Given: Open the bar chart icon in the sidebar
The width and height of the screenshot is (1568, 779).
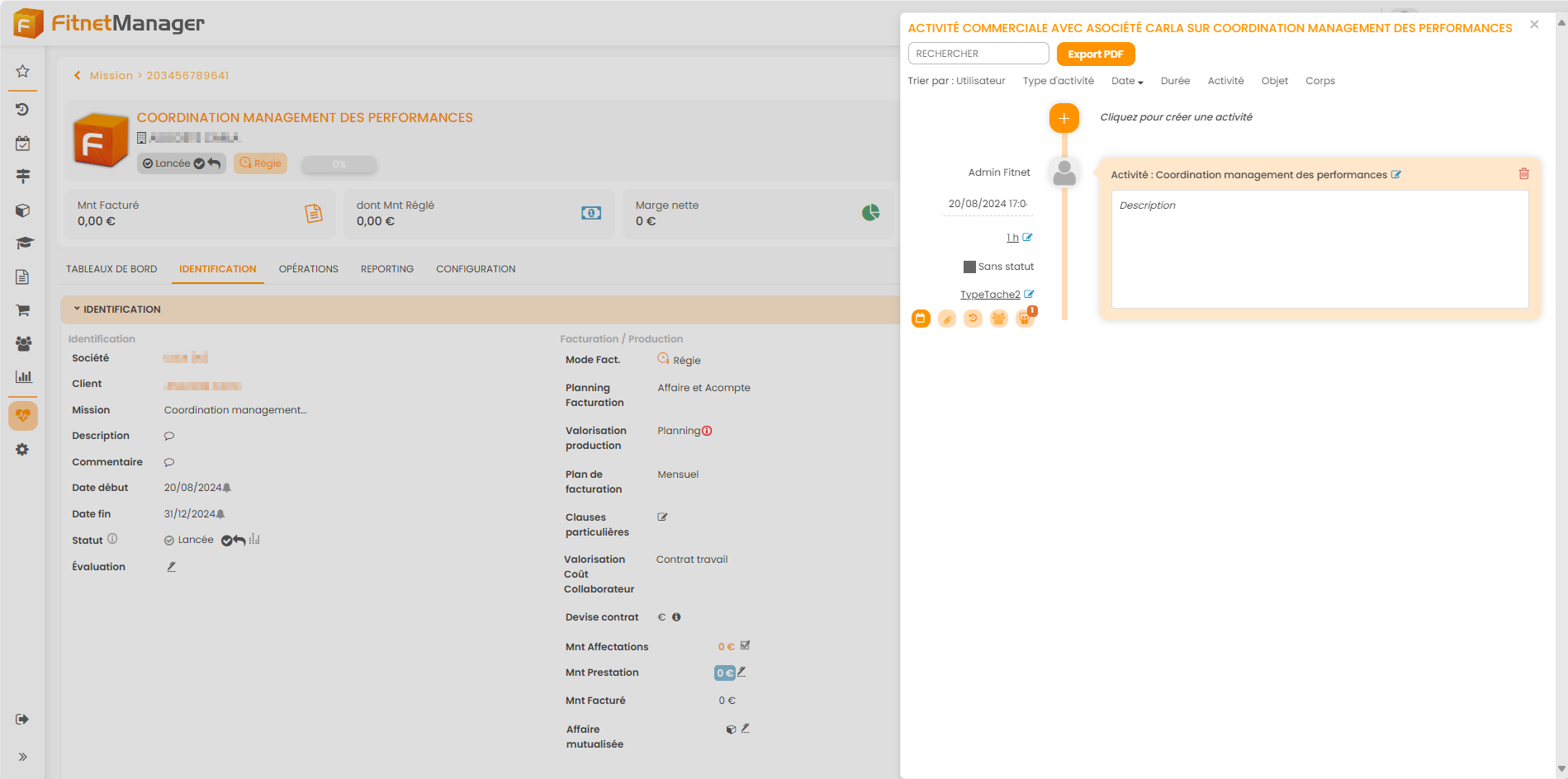Looking at the screenshot, I should tap(23, 376).
